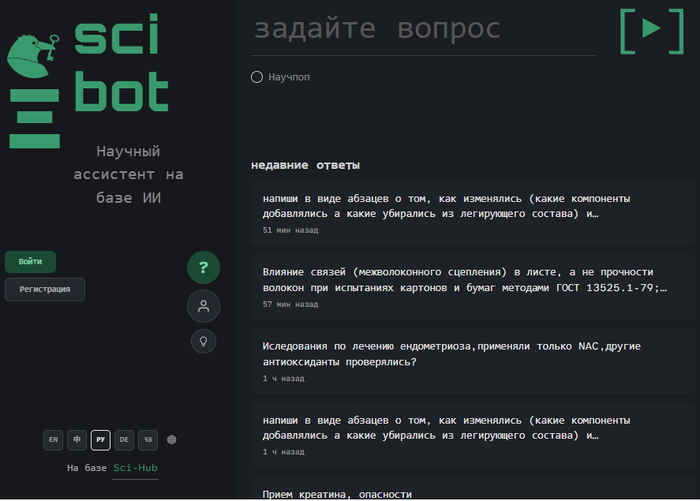Switch interface language to Chinese
This screenshot has height=501, width=700.
click(77, 440)
